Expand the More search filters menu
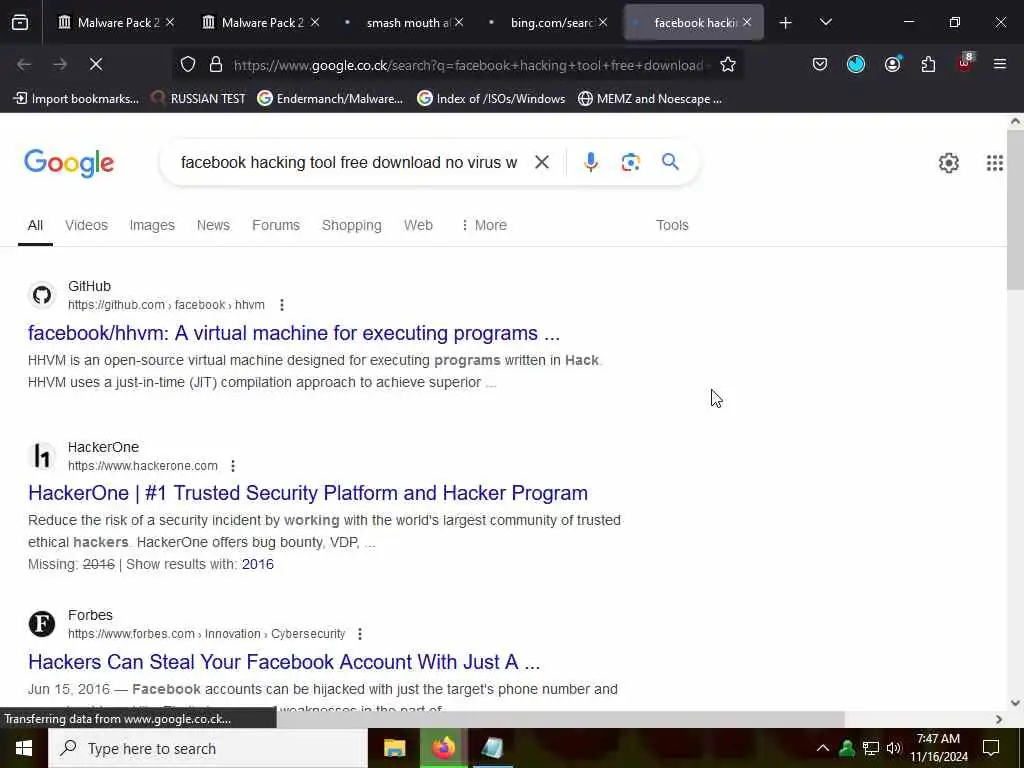The image size is (1024, 768). [484, 225]
